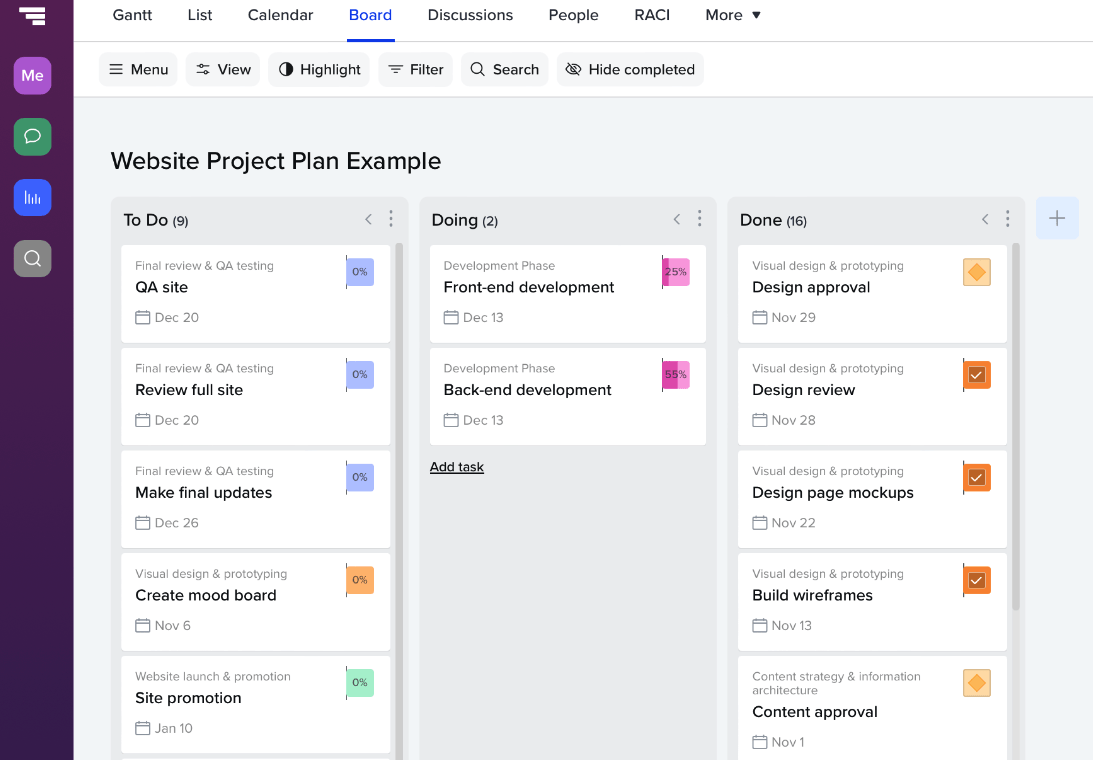Open the search magnifier icon in the sidebar

click(32, 258)
